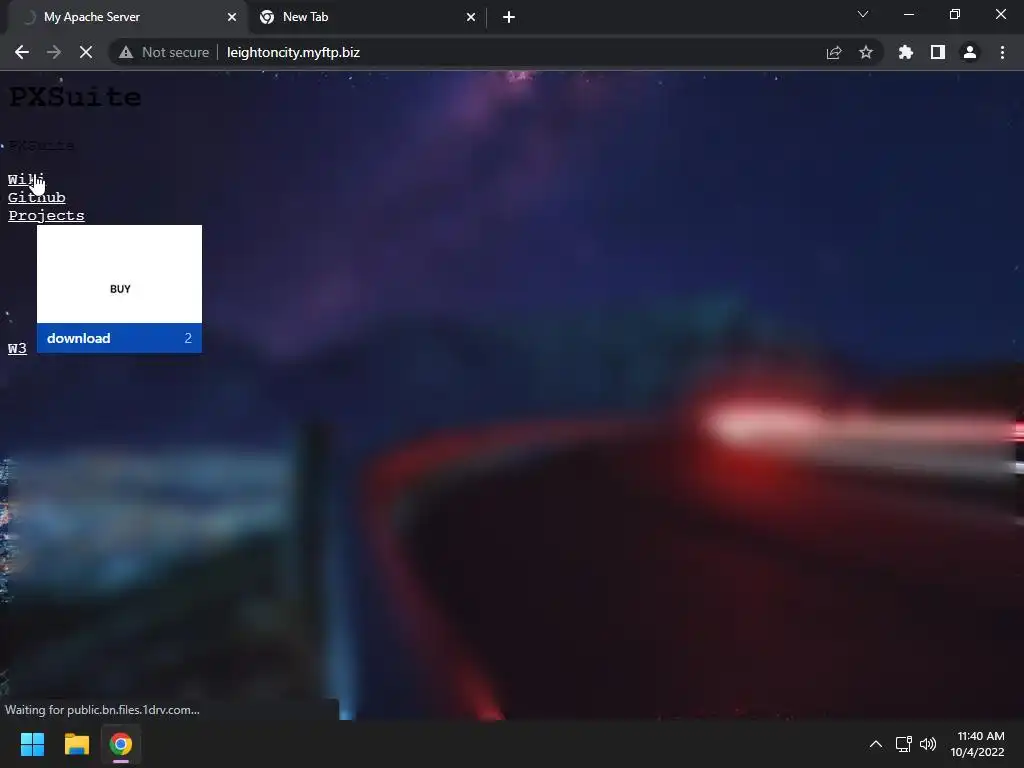Toggle the browser side panel

(938, 52)
